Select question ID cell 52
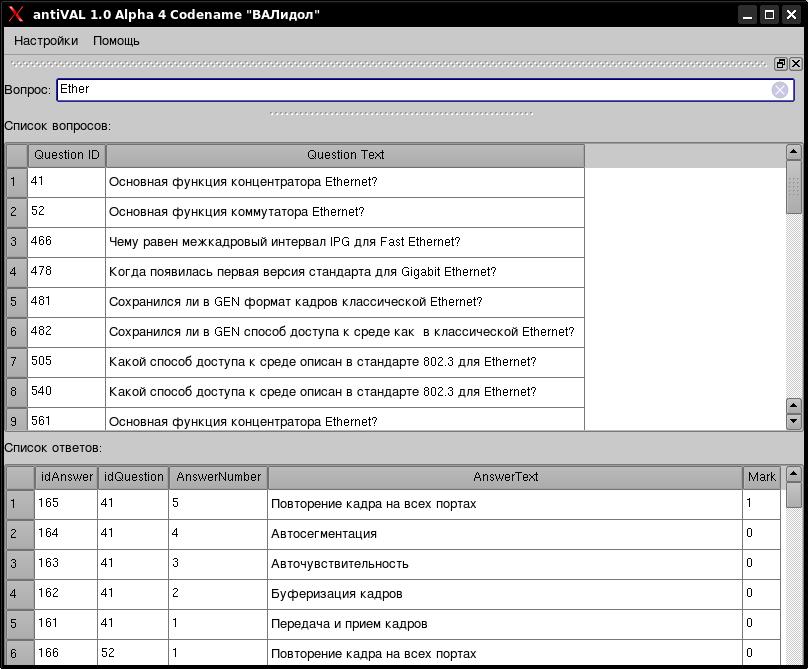808x669 pixels. [66, 212]
